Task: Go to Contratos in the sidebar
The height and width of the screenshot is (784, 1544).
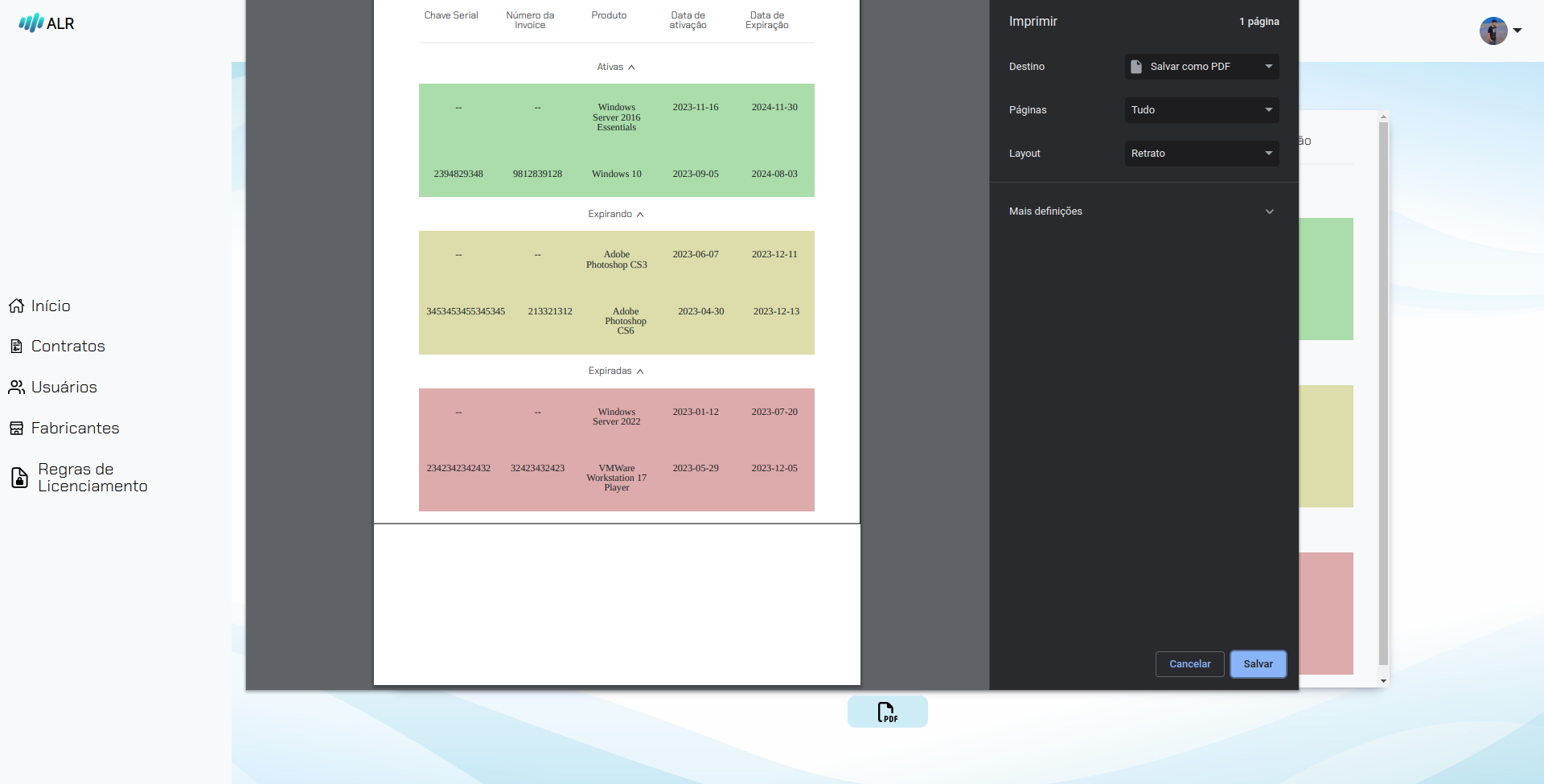Action: (68, 347)
